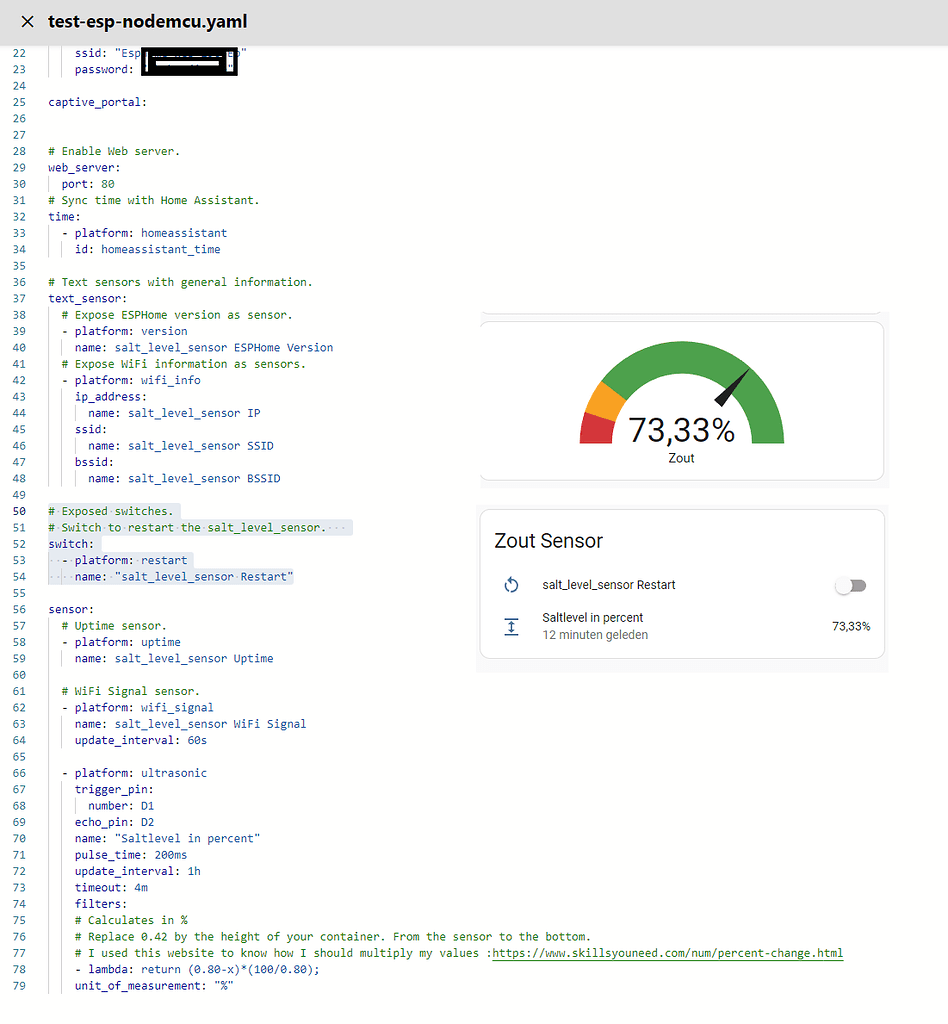
Task: Close the test-esp-nodemcu.yaml editor
Action: 27,22
